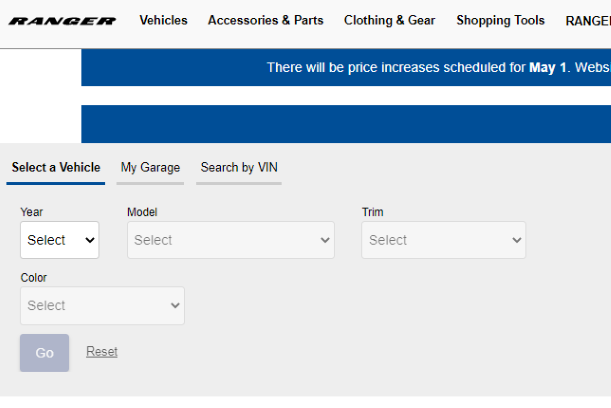Expand the Trim dropdown
611x408 pixels.
(443, 240)
